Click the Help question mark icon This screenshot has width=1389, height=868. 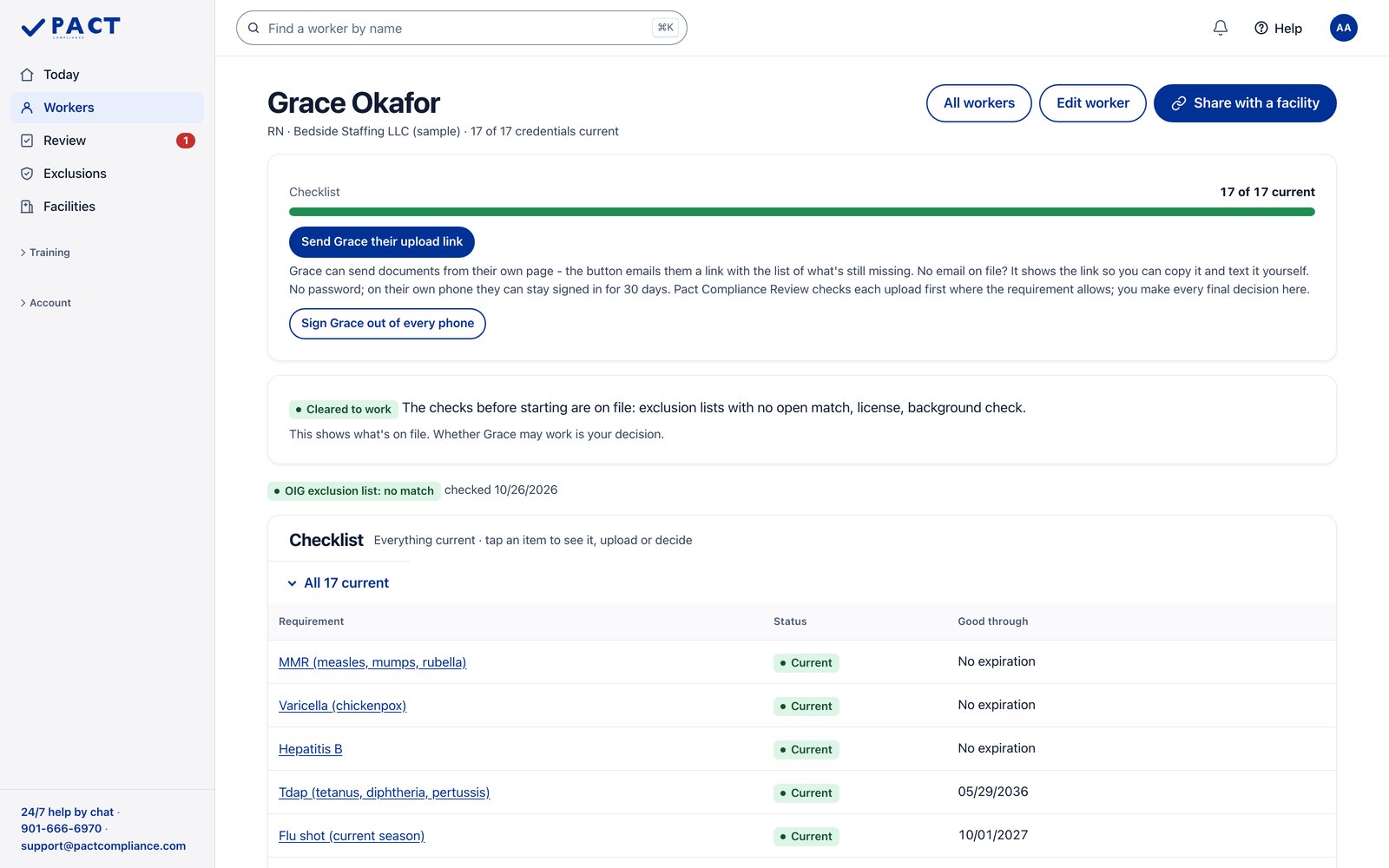1261,28
